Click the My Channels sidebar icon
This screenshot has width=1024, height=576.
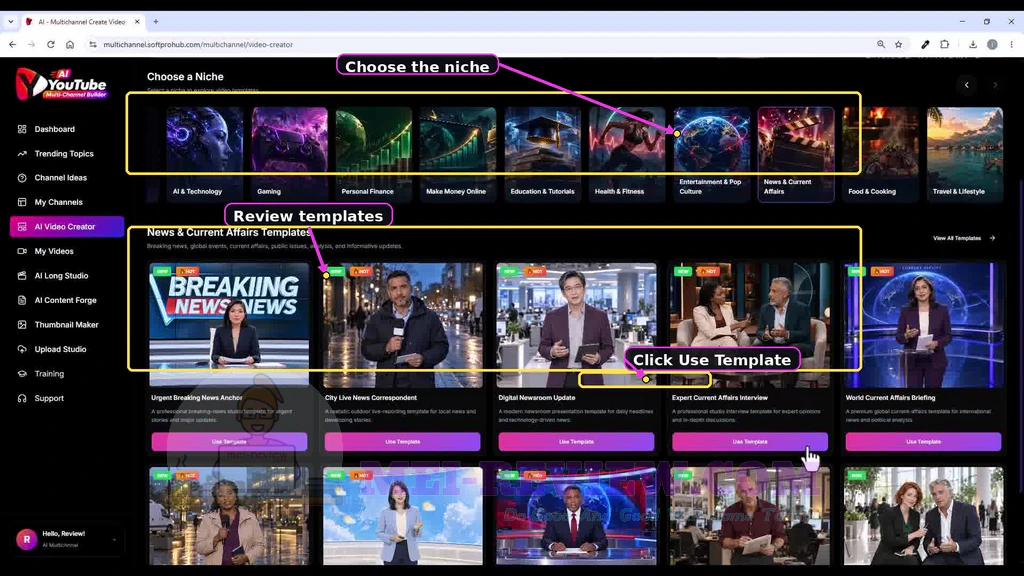[x=22, y=202]
